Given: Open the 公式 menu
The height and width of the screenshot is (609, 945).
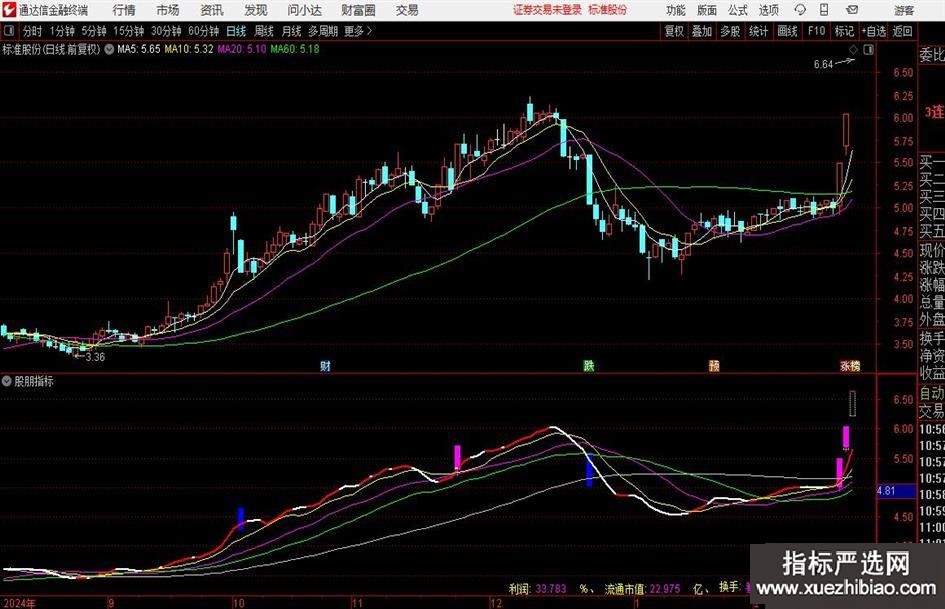Looking at the screenshot, I should click(x=738, y=10).
